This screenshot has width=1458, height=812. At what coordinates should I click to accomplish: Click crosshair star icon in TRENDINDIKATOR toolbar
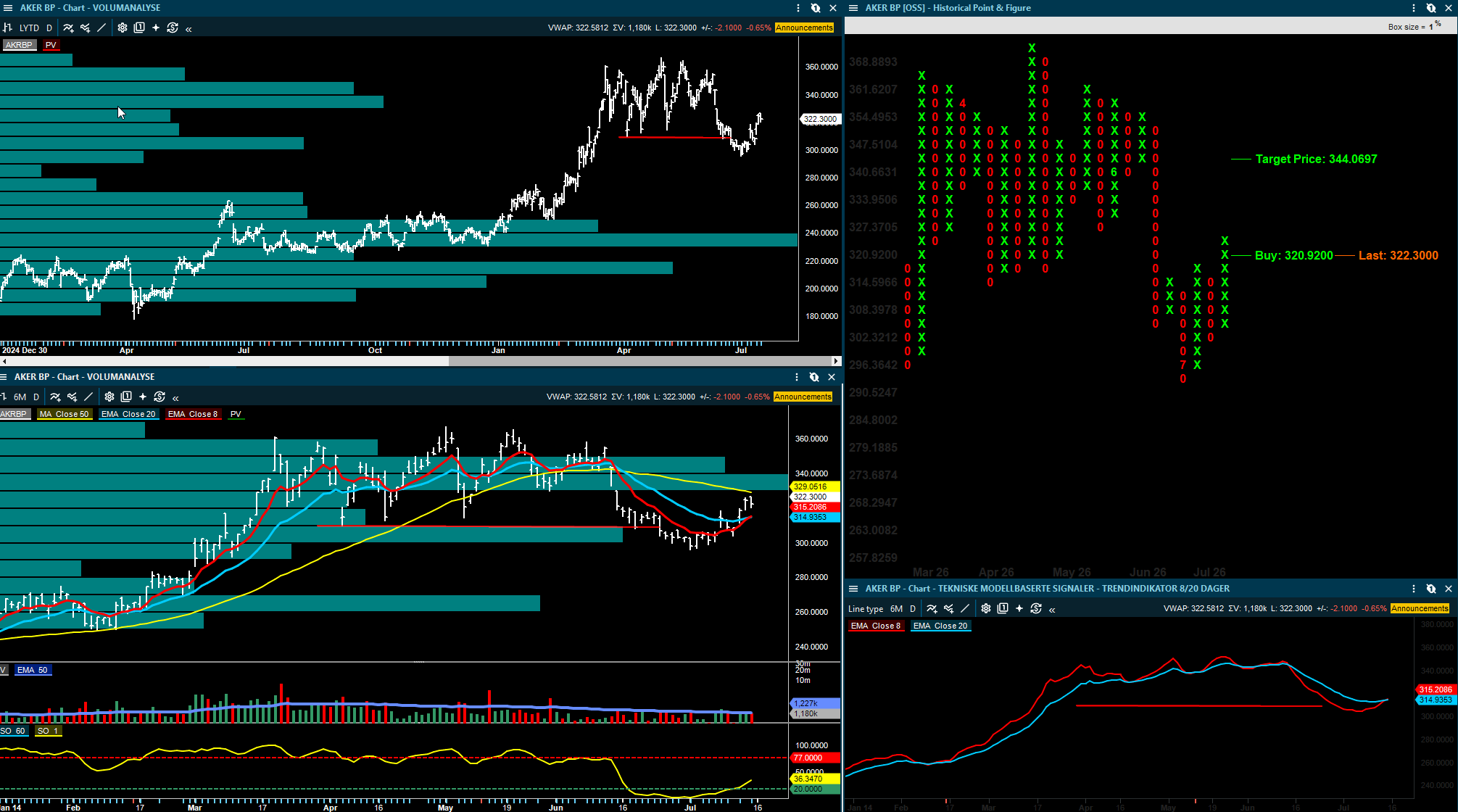[1019, 608]
